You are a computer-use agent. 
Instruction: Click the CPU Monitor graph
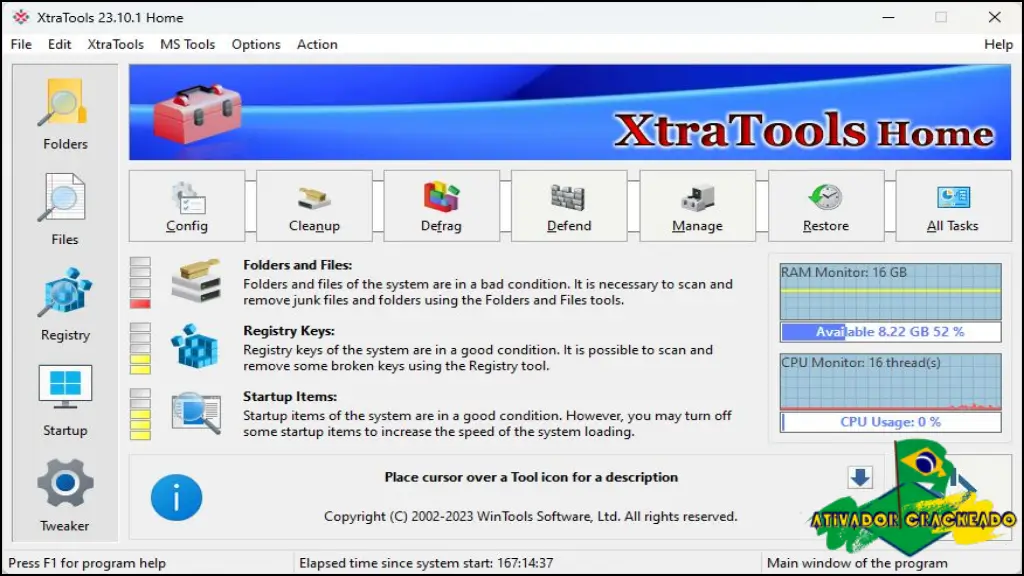coord(890,381)
